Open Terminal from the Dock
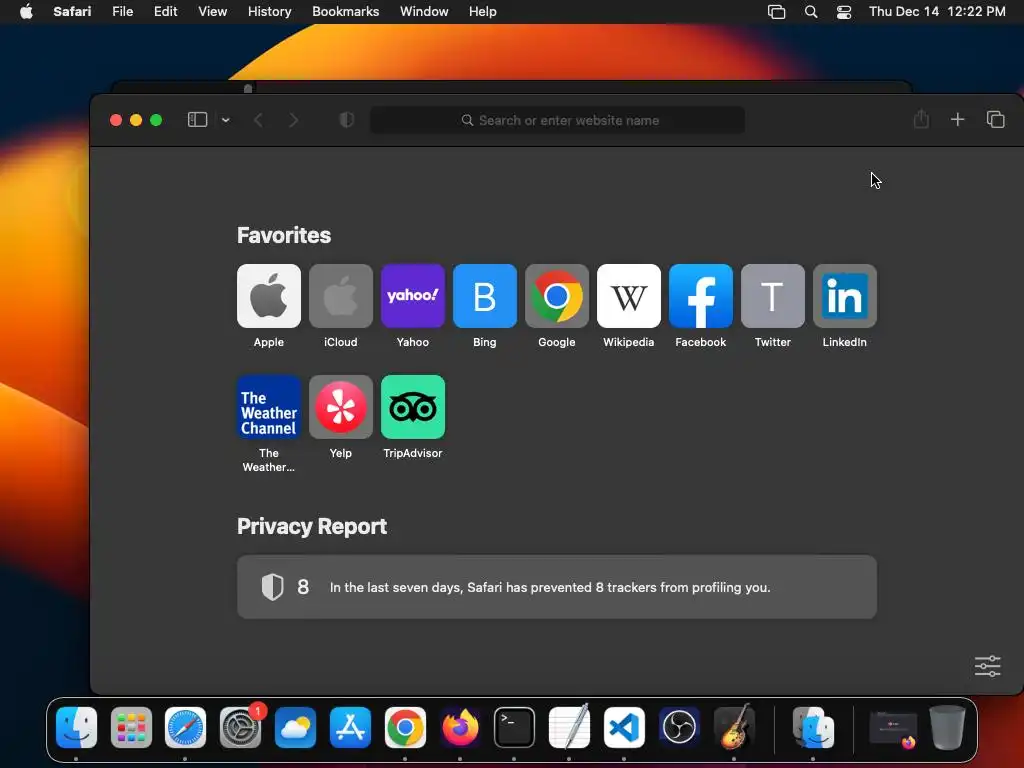The width and height of the screenshot is (1024, 768). [x=514, y=728]
